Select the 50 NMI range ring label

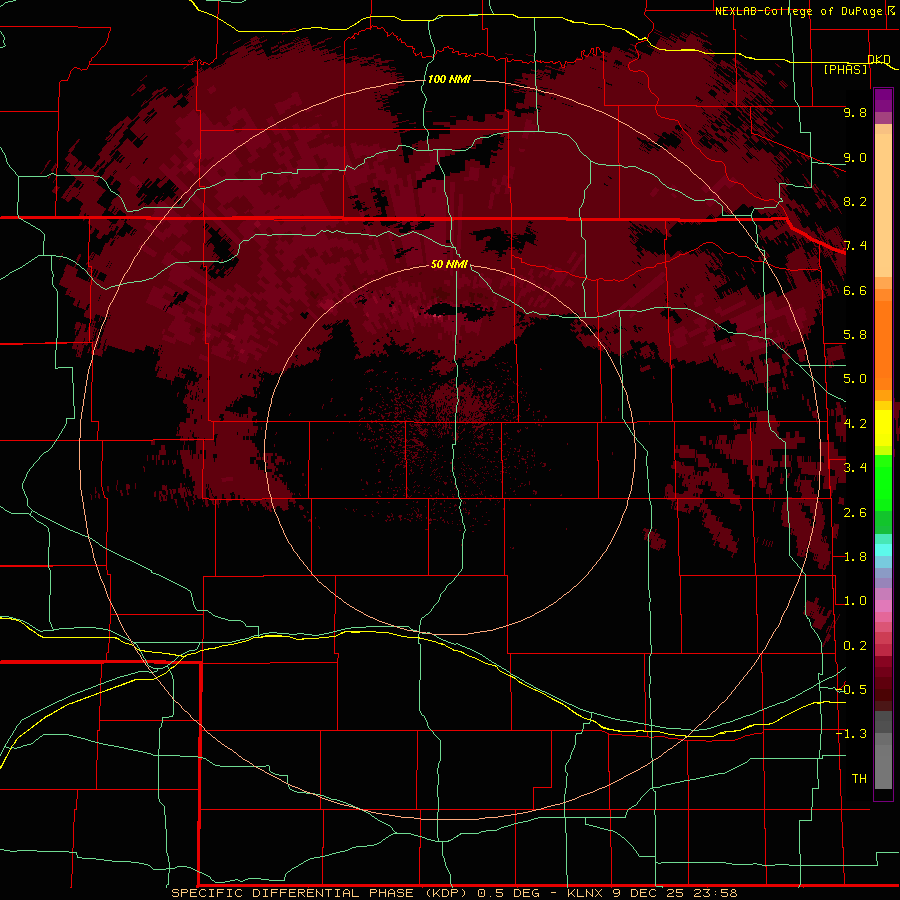pos(449,264)
